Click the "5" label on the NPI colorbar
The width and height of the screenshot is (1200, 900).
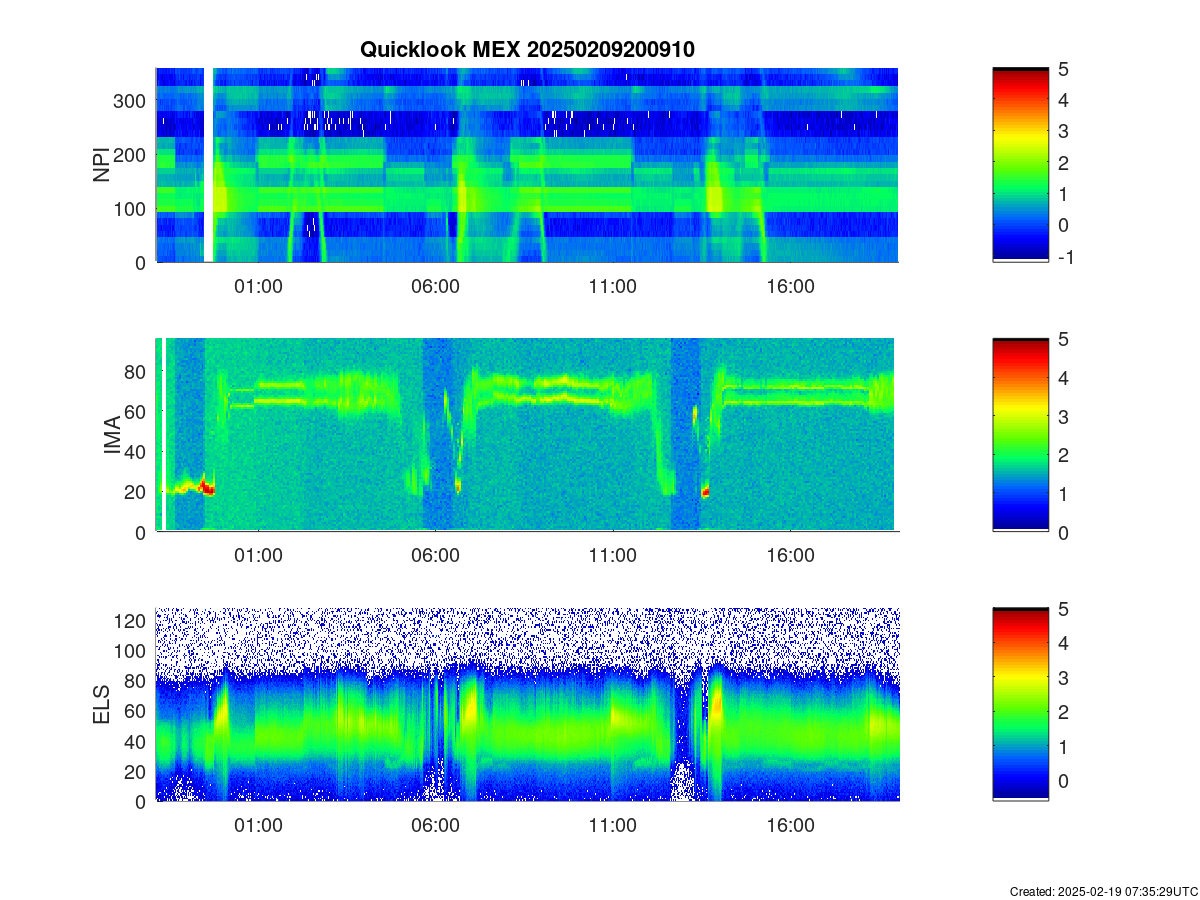pyautogui.click(x=1063, y=69)
